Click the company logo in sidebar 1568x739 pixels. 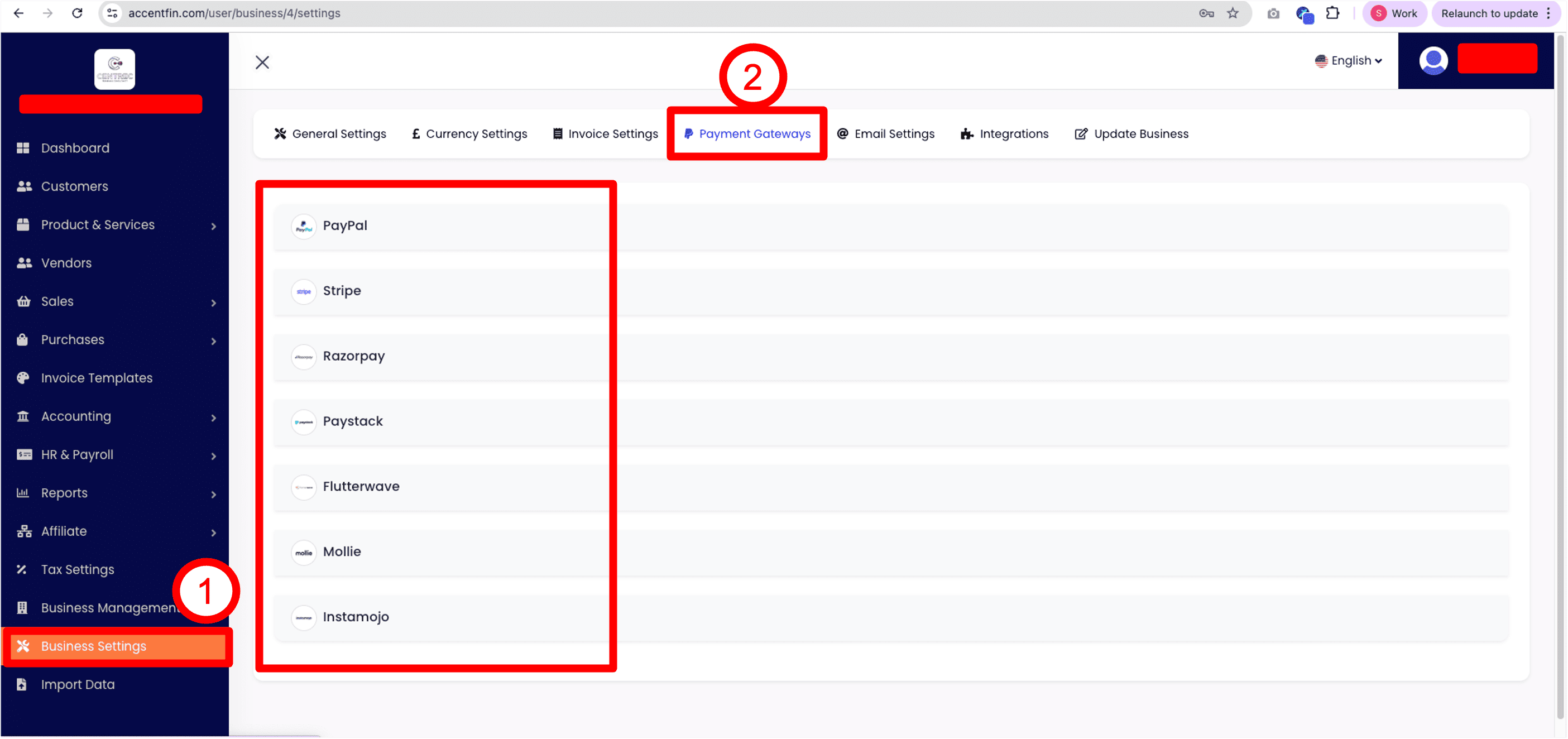(114, 69)
